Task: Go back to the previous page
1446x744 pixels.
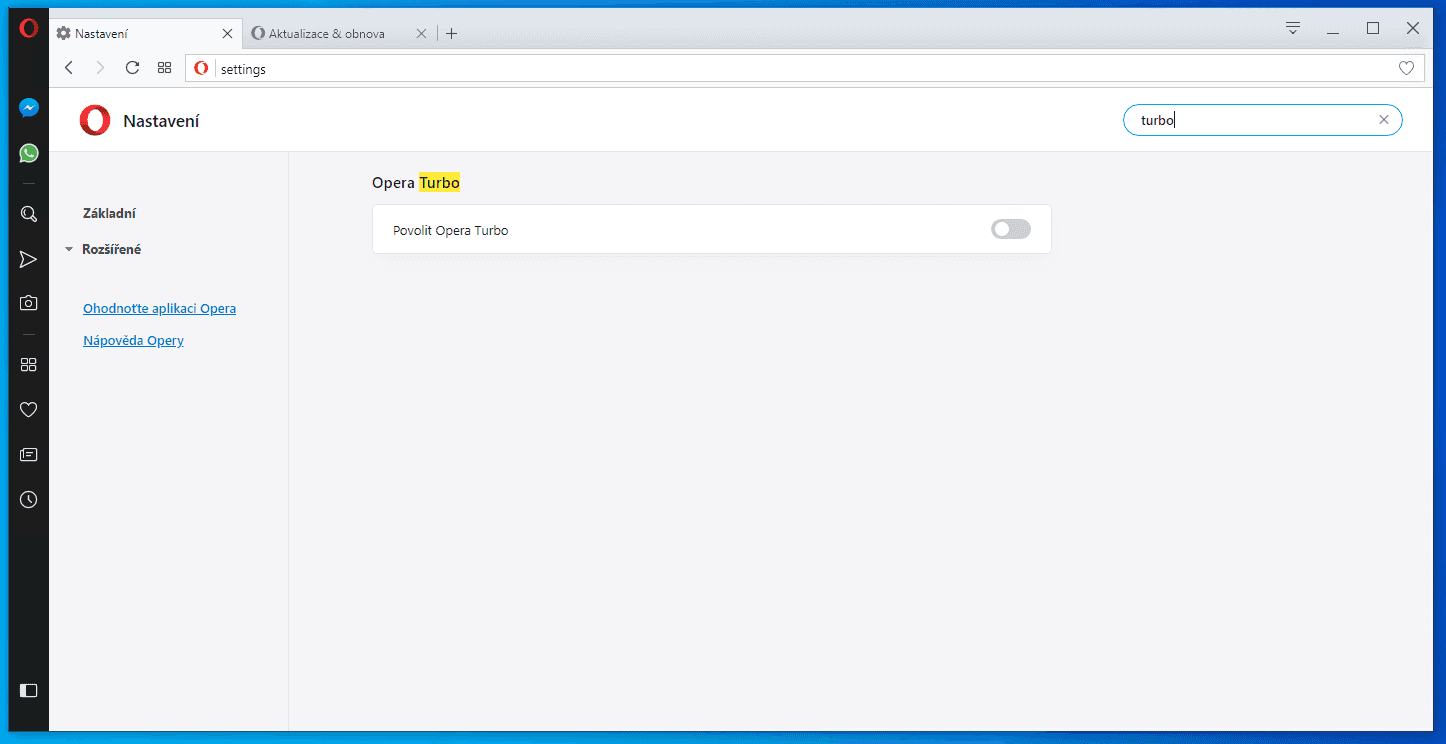Action: (69, 68)
